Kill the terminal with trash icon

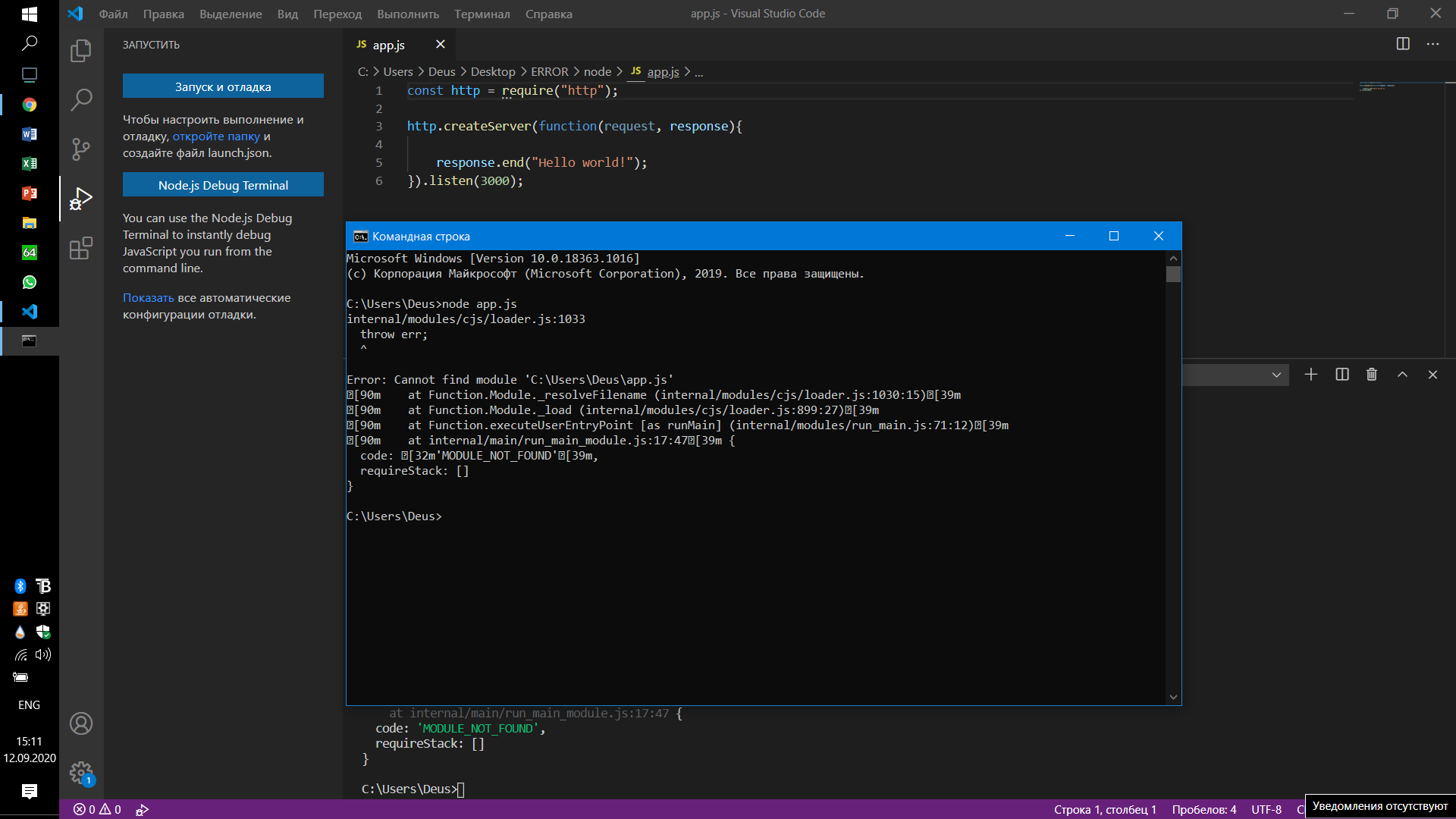[x=1372, y=375]
